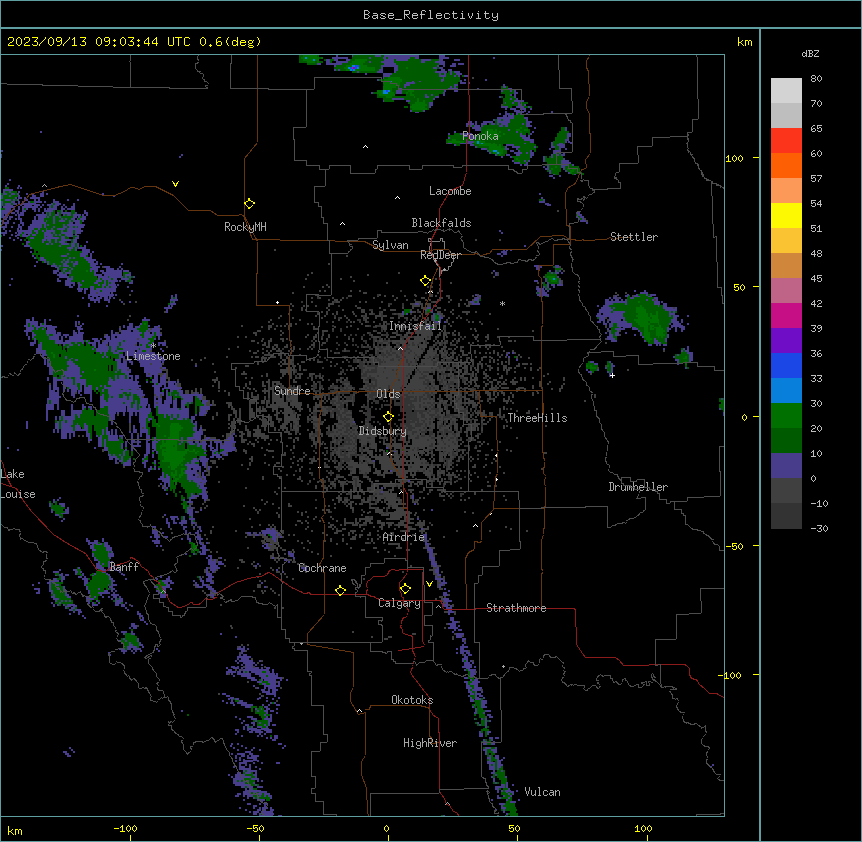Click the white plus marker west of Drumheller
Screen dimensions: 862x842
click(x=612, y=375)
